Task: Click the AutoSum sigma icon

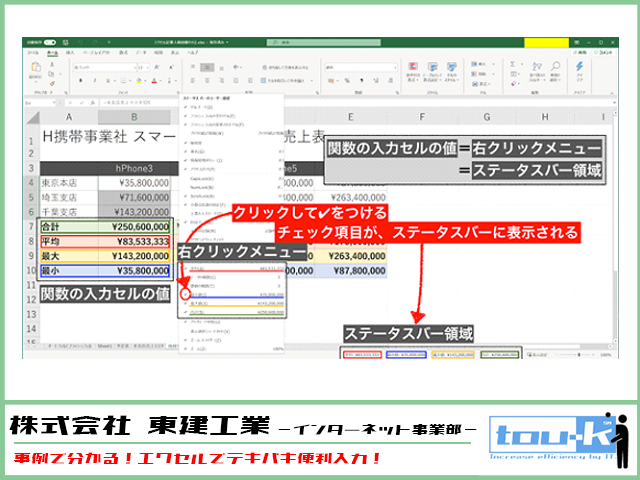Action: click(x=513, y=64)
